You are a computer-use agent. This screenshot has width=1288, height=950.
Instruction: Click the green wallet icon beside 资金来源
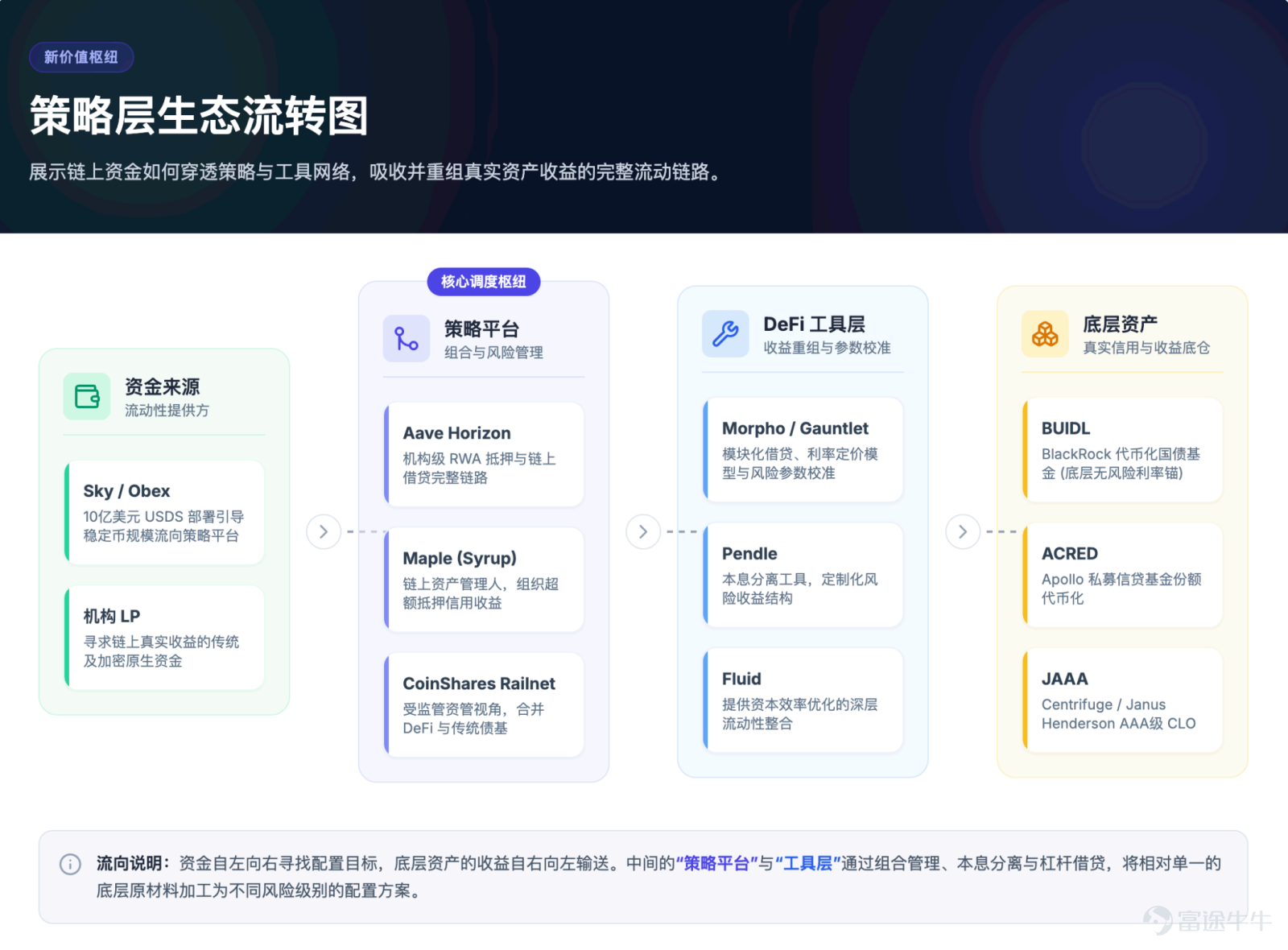(x=87, y=396)
